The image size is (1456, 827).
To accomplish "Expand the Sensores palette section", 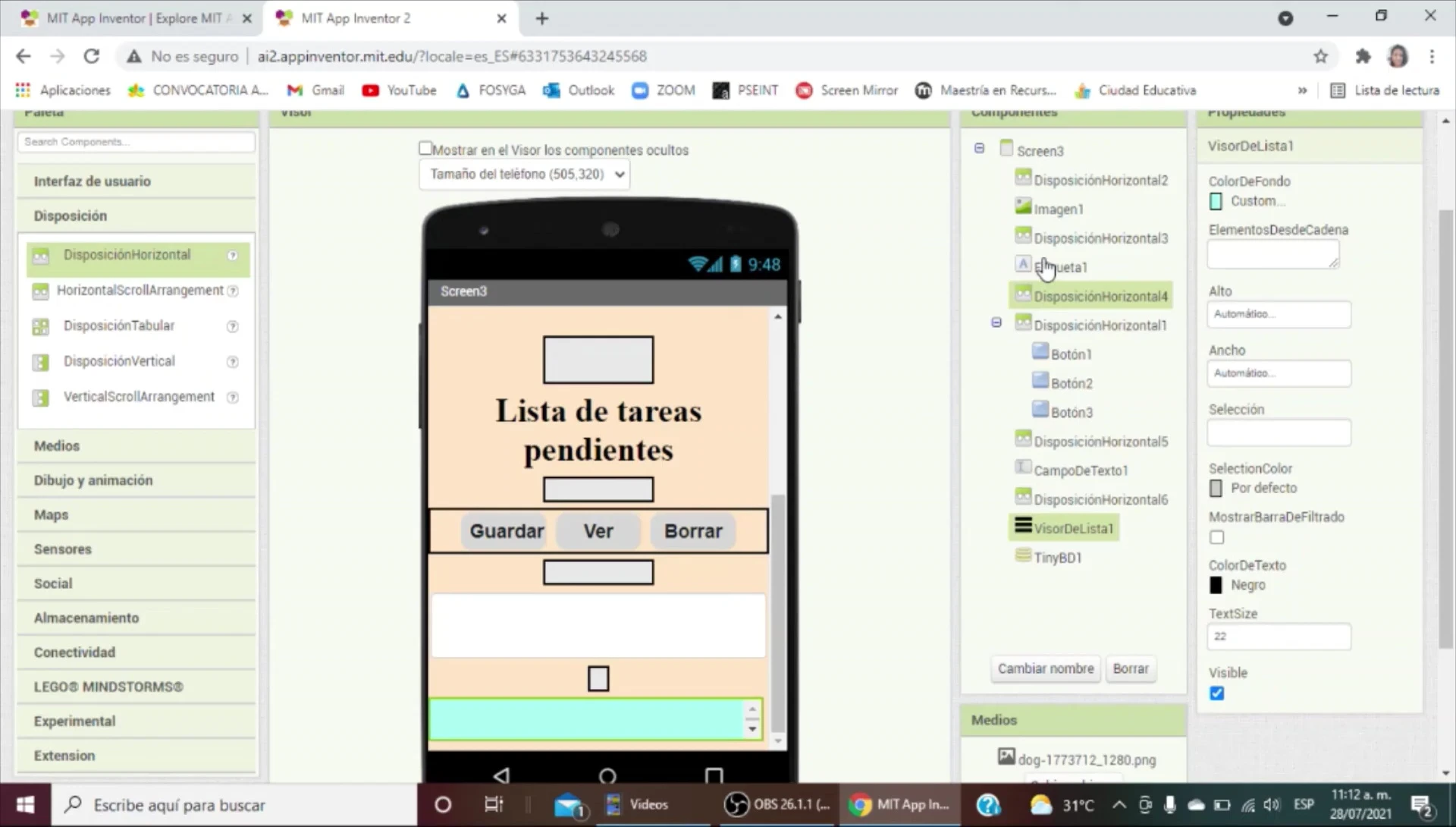I will tap(136, 549).
